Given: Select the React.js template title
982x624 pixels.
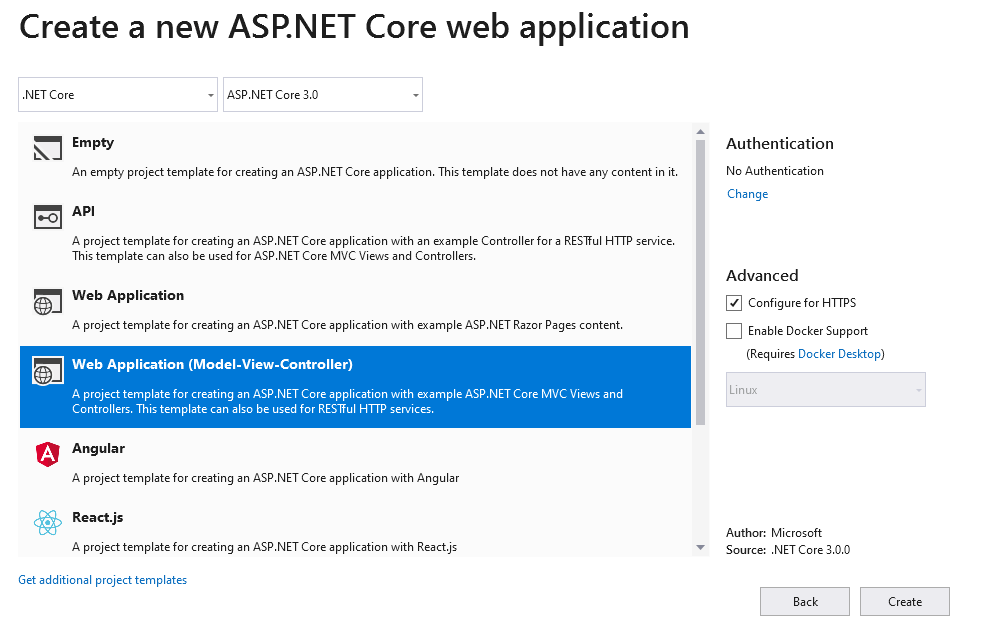Looking at the screenshot, I should [98, 517].
